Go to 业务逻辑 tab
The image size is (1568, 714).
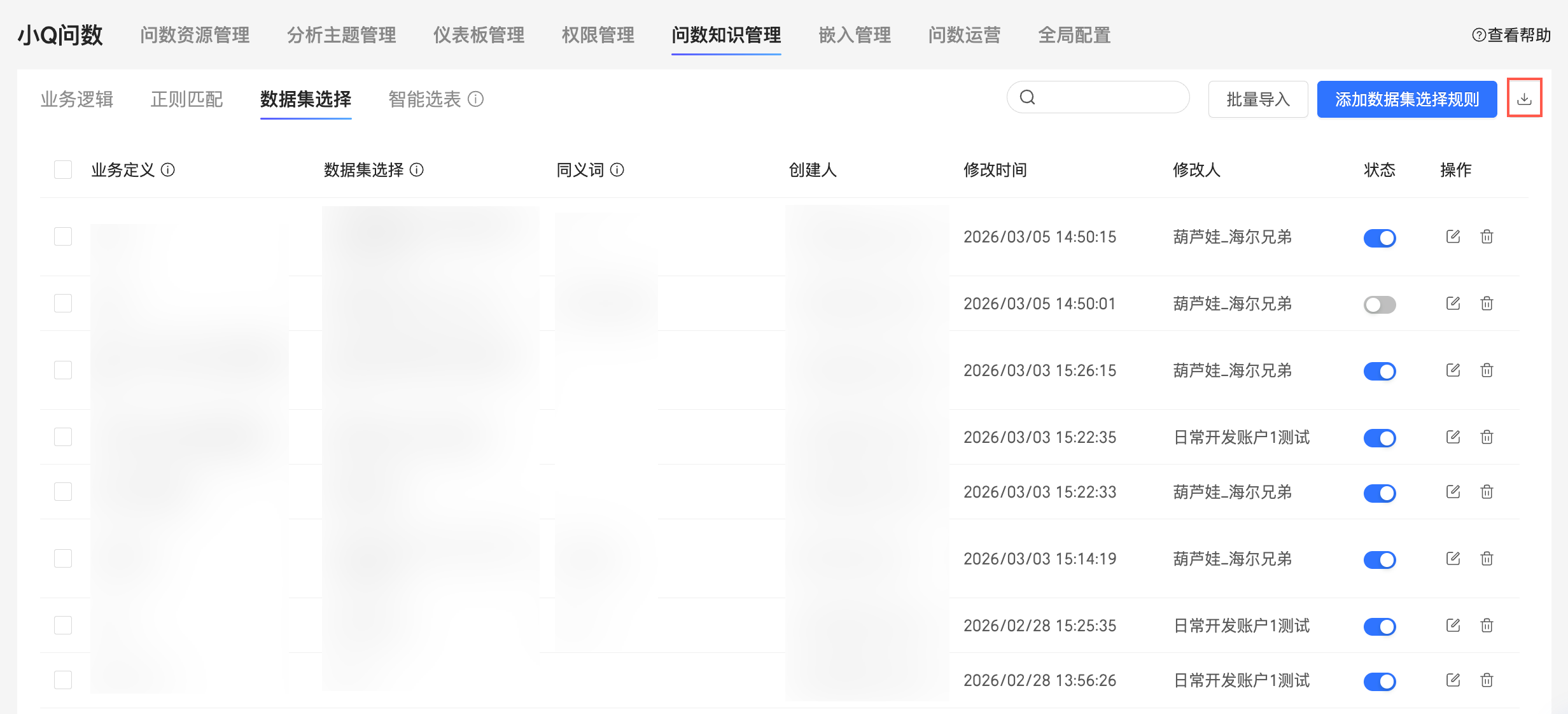click(x=77, y=99)
